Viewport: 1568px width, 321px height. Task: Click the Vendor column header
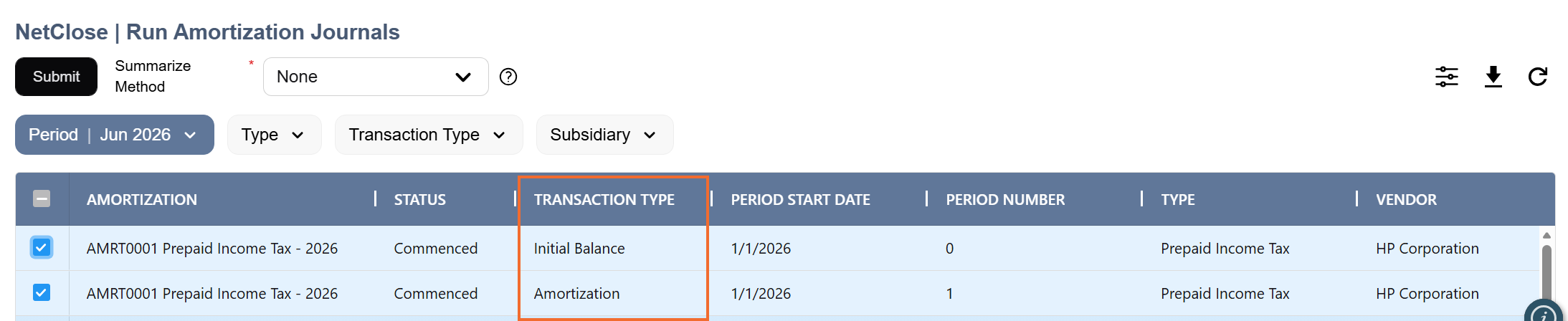(1406, 200)
